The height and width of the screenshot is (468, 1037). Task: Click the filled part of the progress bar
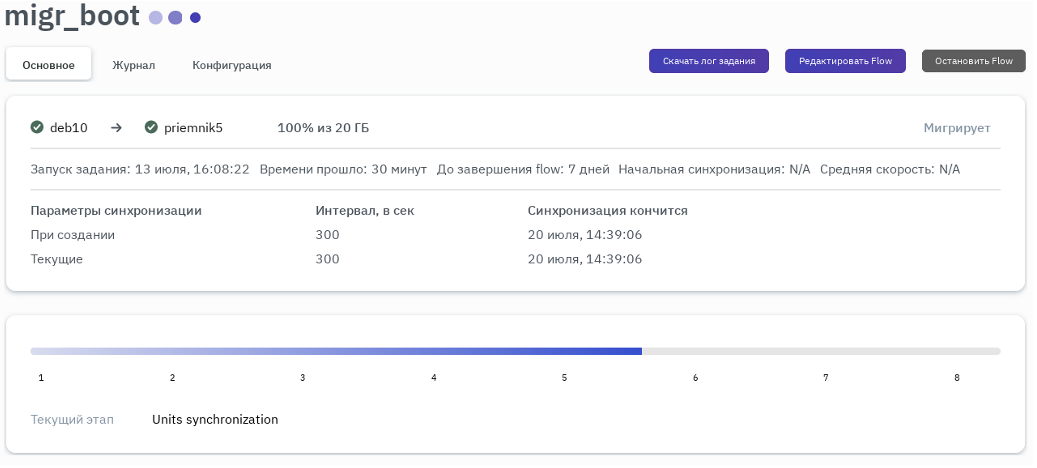pyautogui.click(x=336, y=351)
